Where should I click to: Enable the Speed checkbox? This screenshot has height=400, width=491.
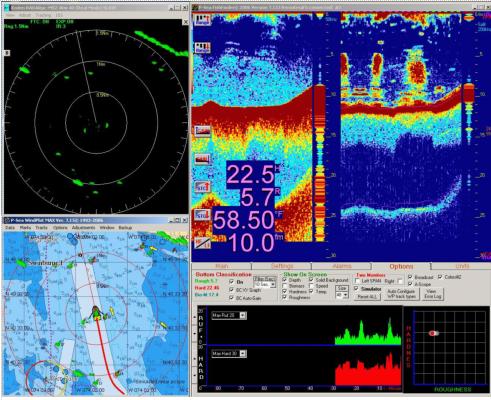pyautogui.click(x=311, y=286)
